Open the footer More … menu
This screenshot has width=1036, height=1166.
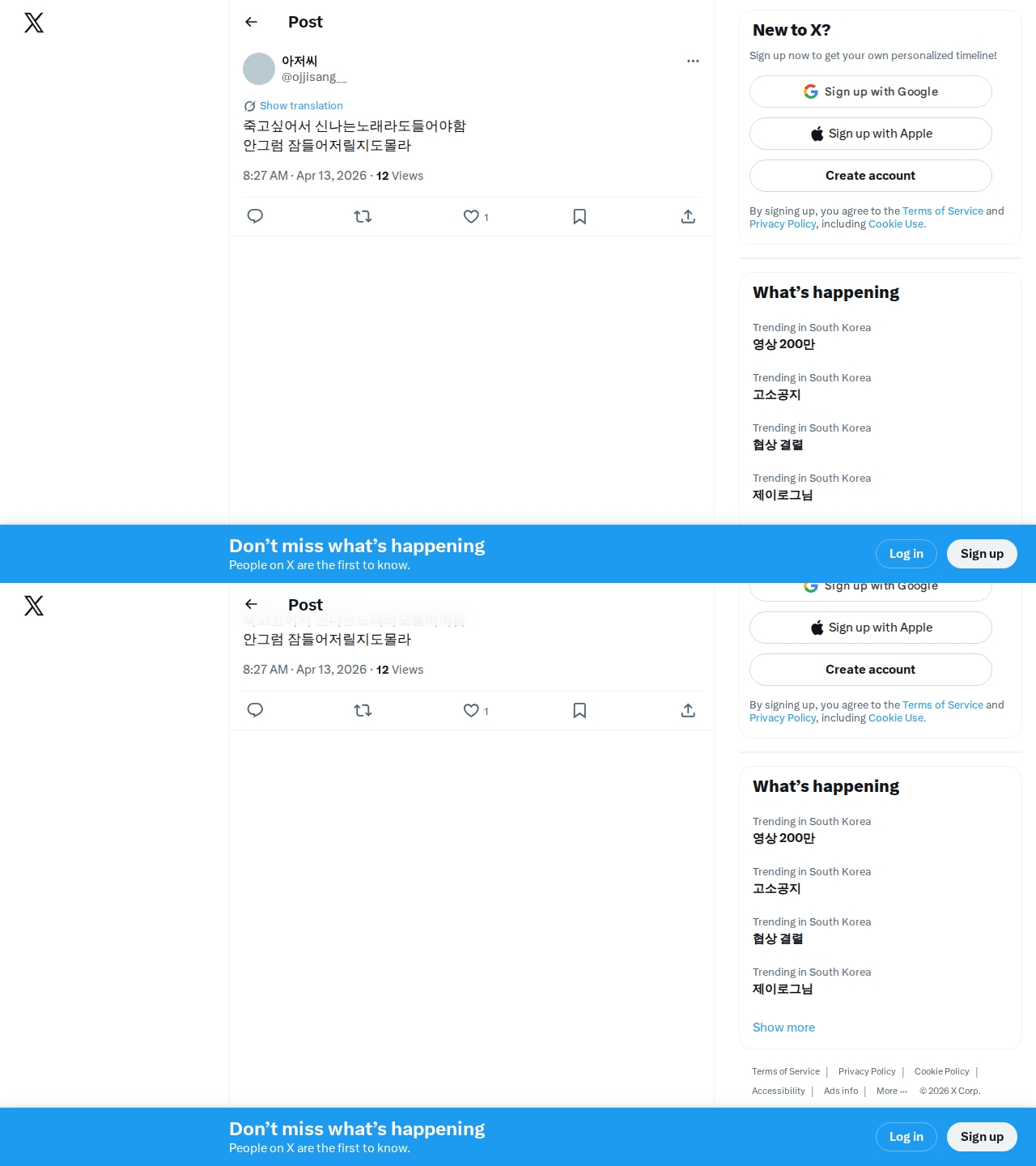892,1091
